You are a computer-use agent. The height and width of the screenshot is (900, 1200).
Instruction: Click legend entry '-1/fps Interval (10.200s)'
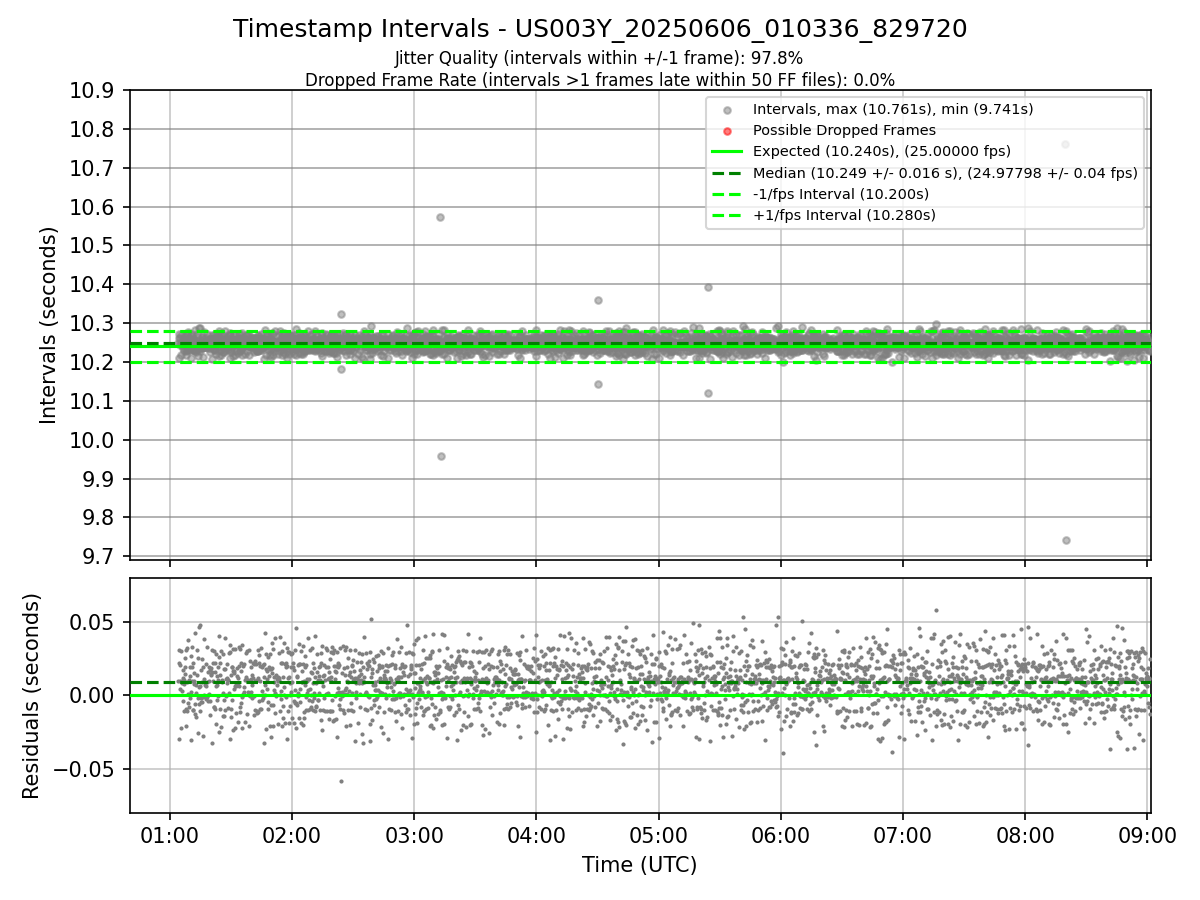coord(841,193)
